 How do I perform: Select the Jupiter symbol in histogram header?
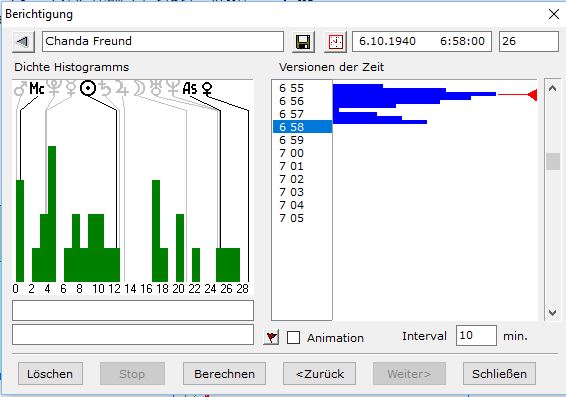122,88
